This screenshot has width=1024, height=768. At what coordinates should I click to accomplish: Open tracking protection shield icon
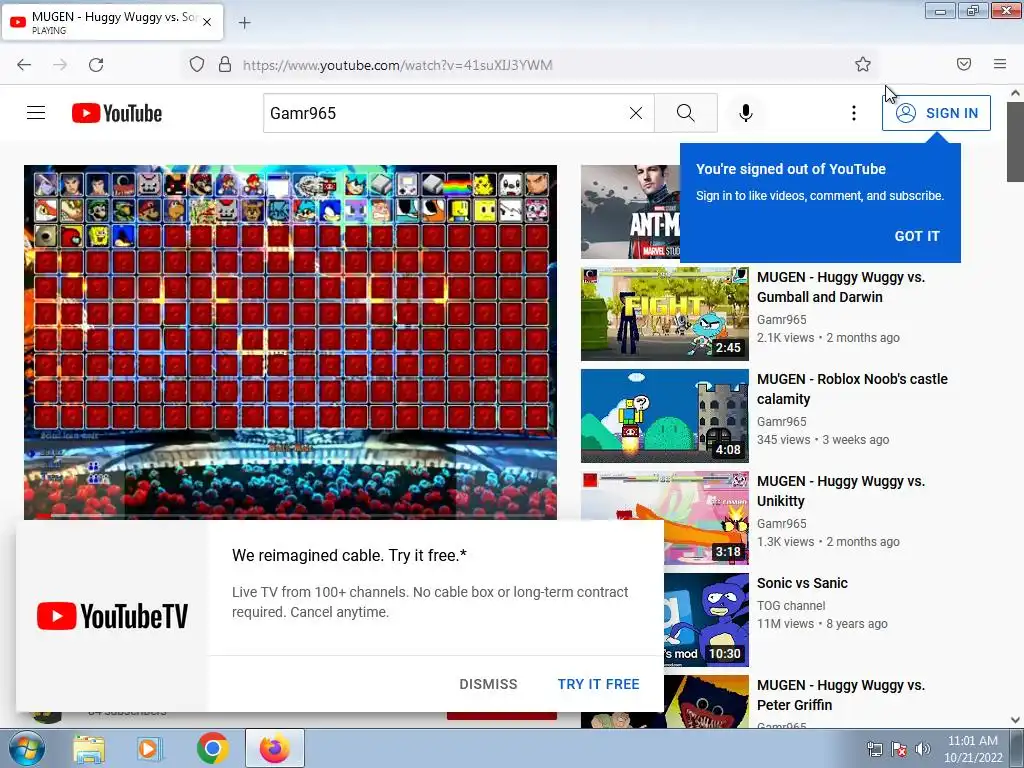pos(197,65)
